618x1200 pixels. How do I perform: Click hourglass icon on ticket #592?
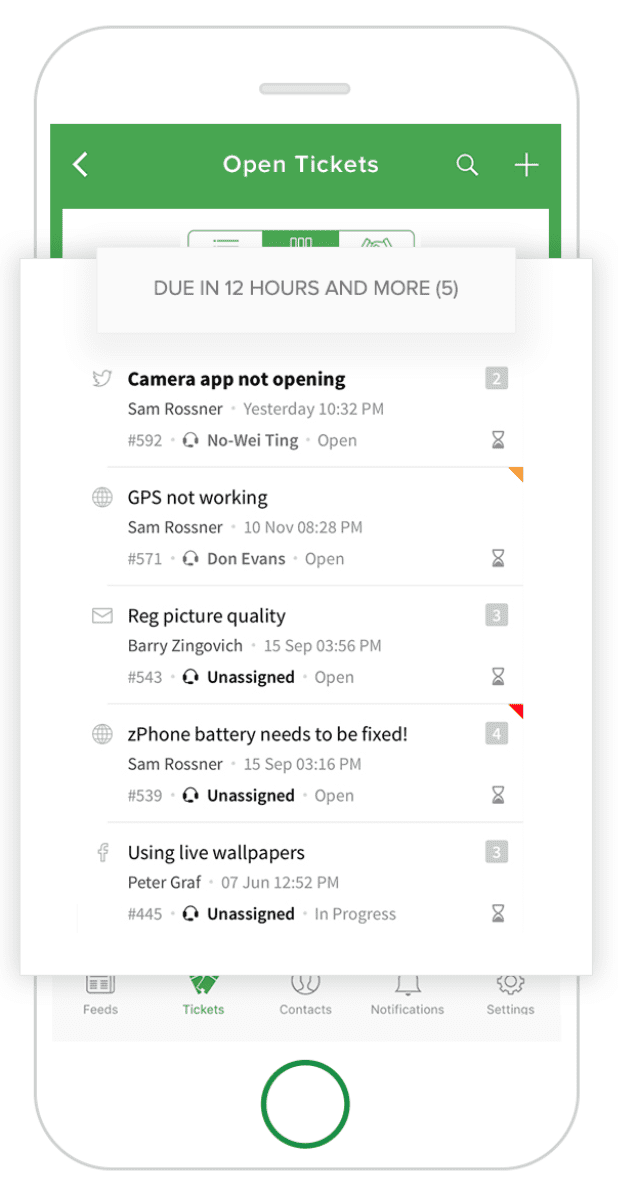click(498, 440)
